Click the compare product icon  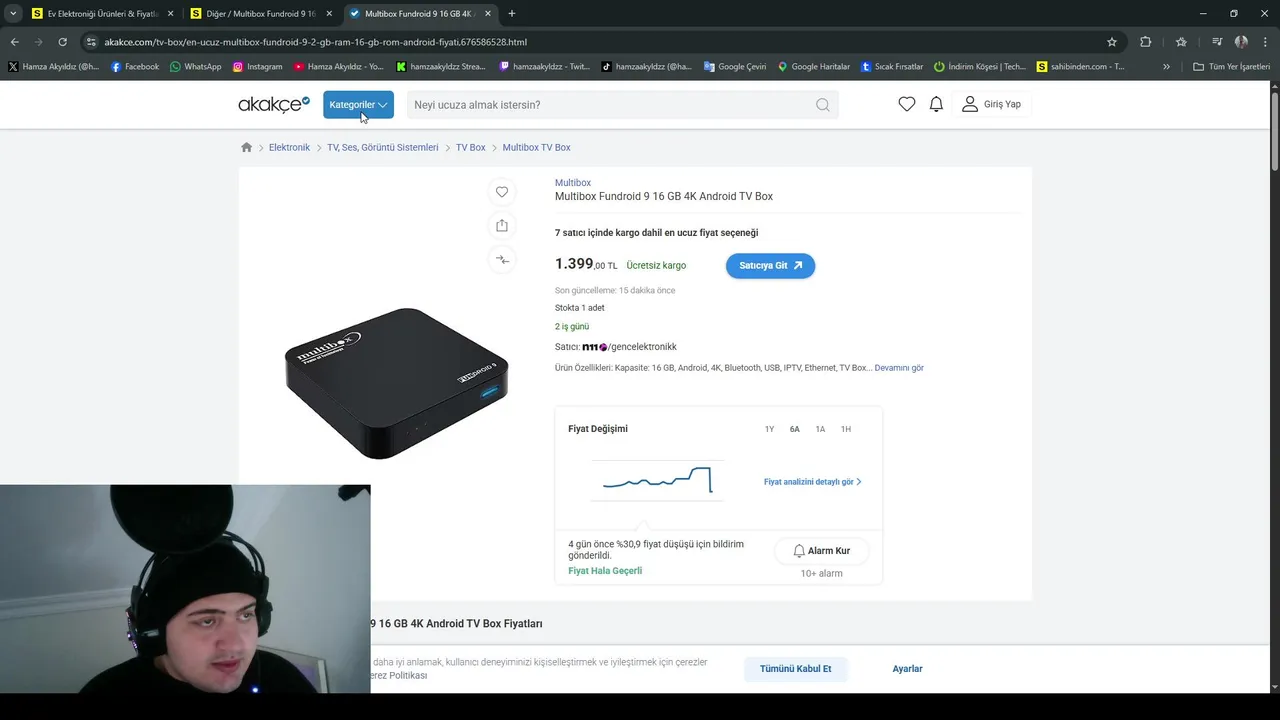coord(502,260)
